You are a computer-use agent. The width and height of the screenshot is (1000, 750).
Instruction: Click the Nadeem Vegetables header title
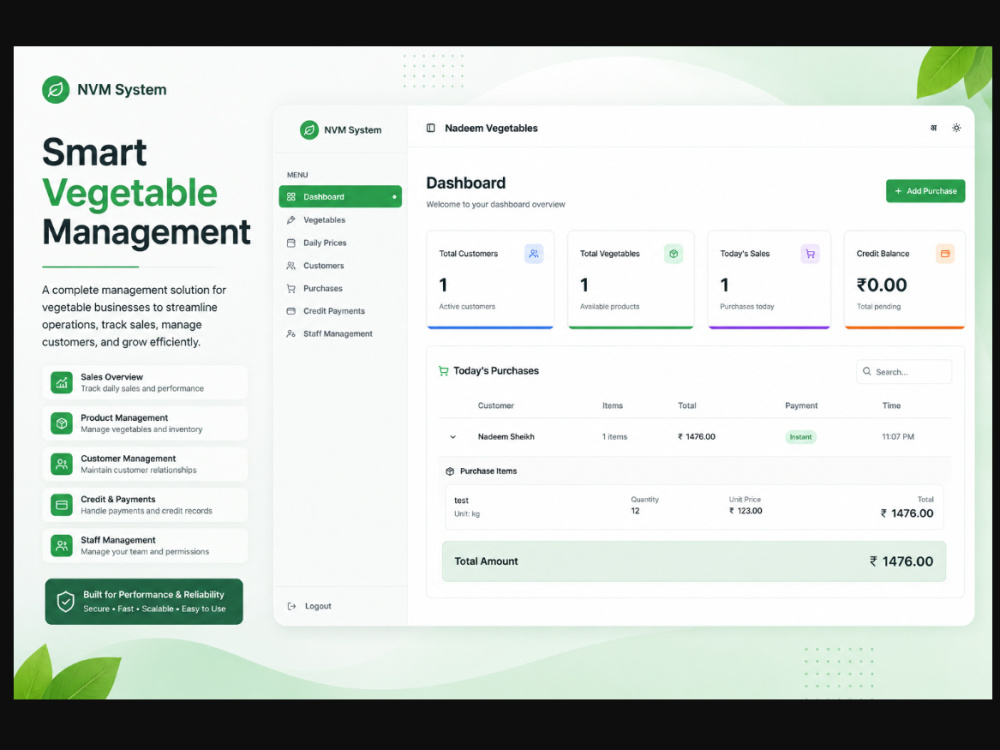[491, 128]
